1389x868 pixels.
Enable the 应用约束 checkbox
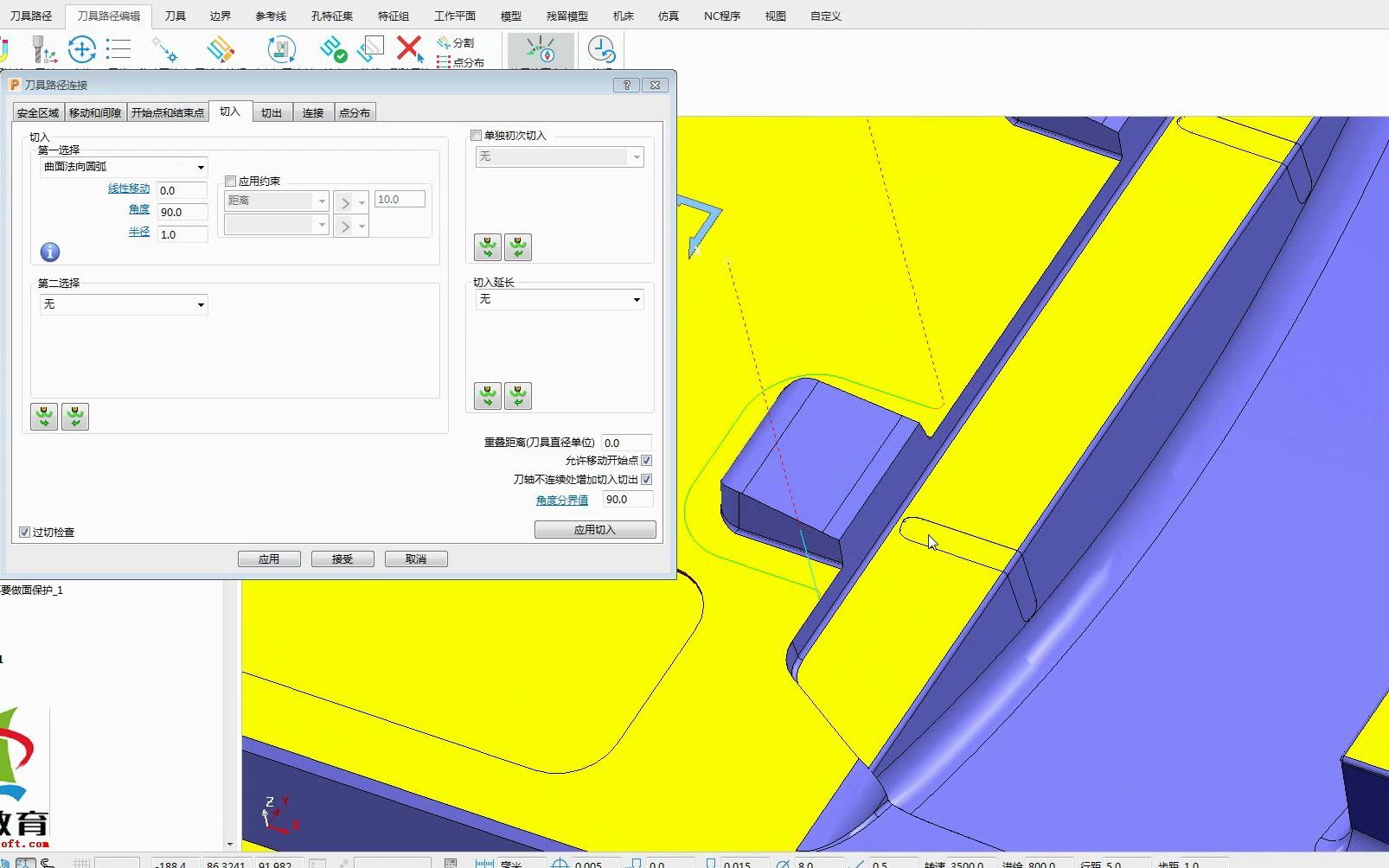[231, 182]
